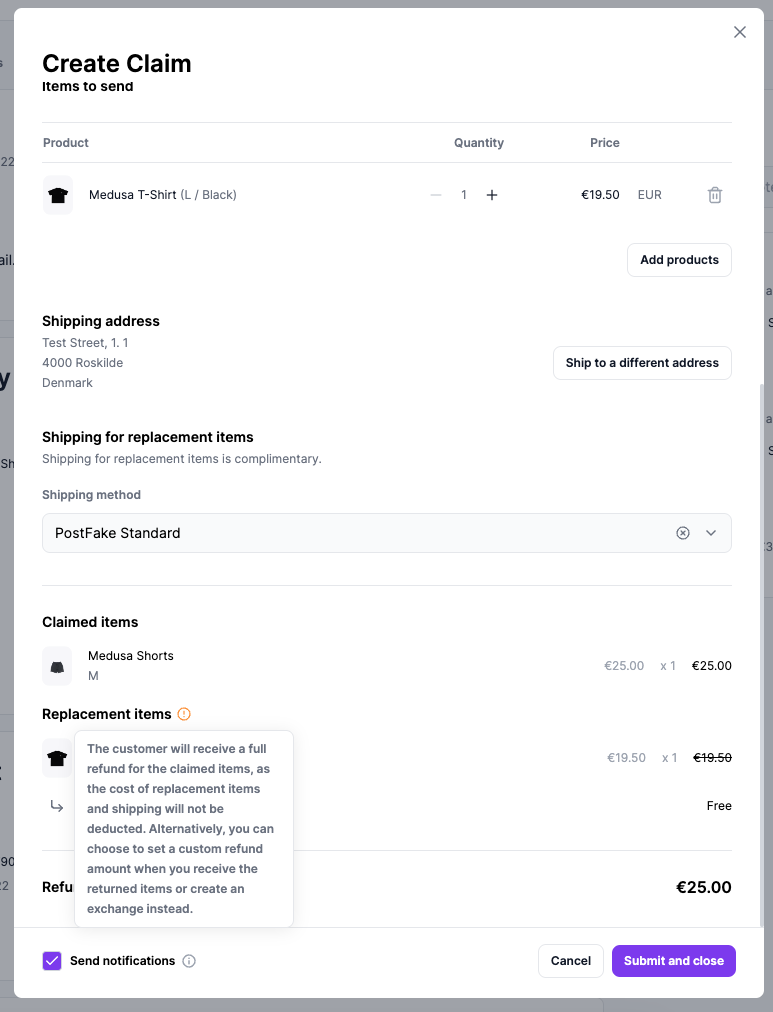Click the Medusa Shorts product thumbnail
The image size is (773, 1012).
click(57, 665)
